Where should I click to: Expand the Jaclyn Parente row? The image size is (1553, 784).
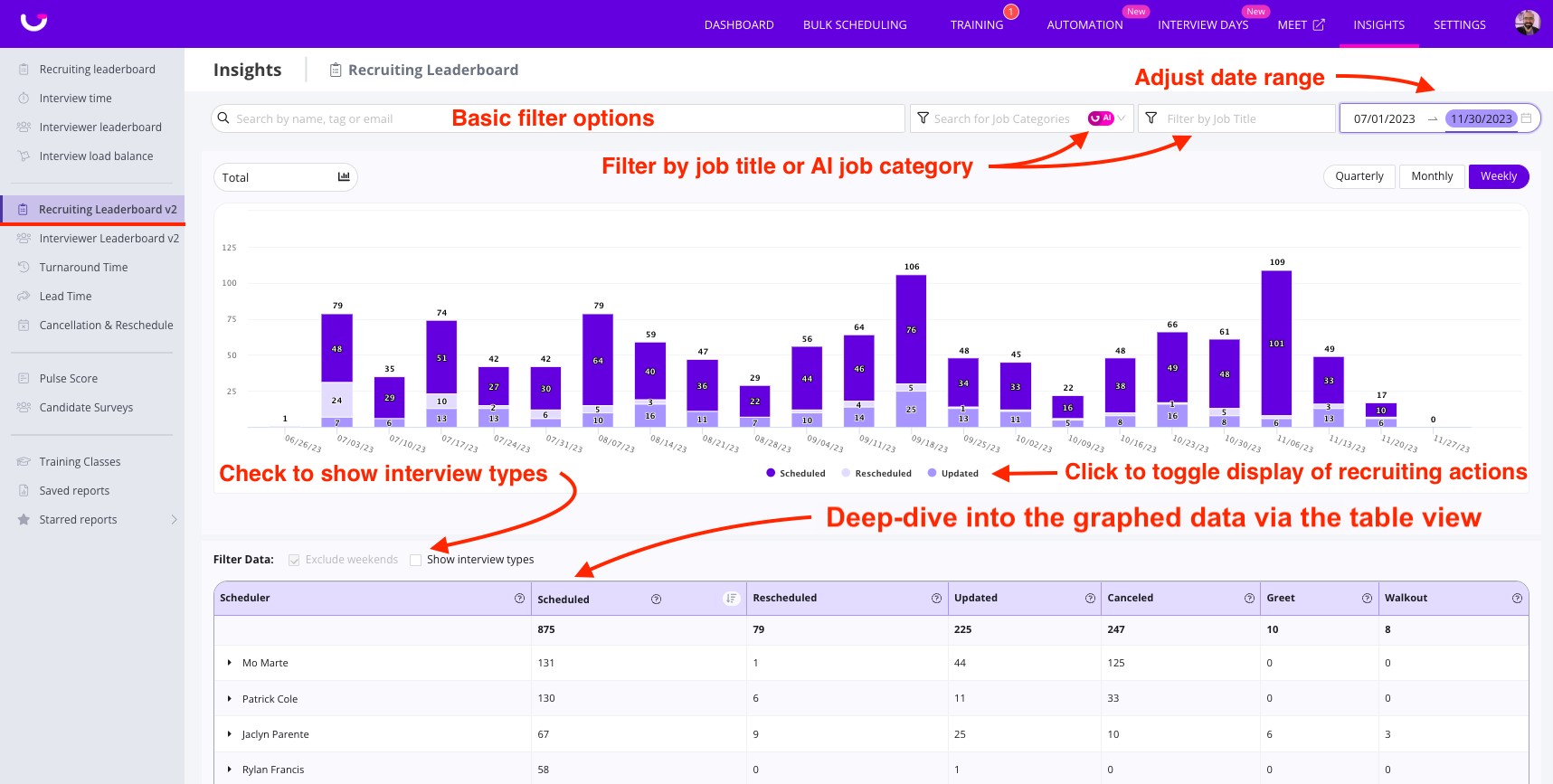point(230,734)
